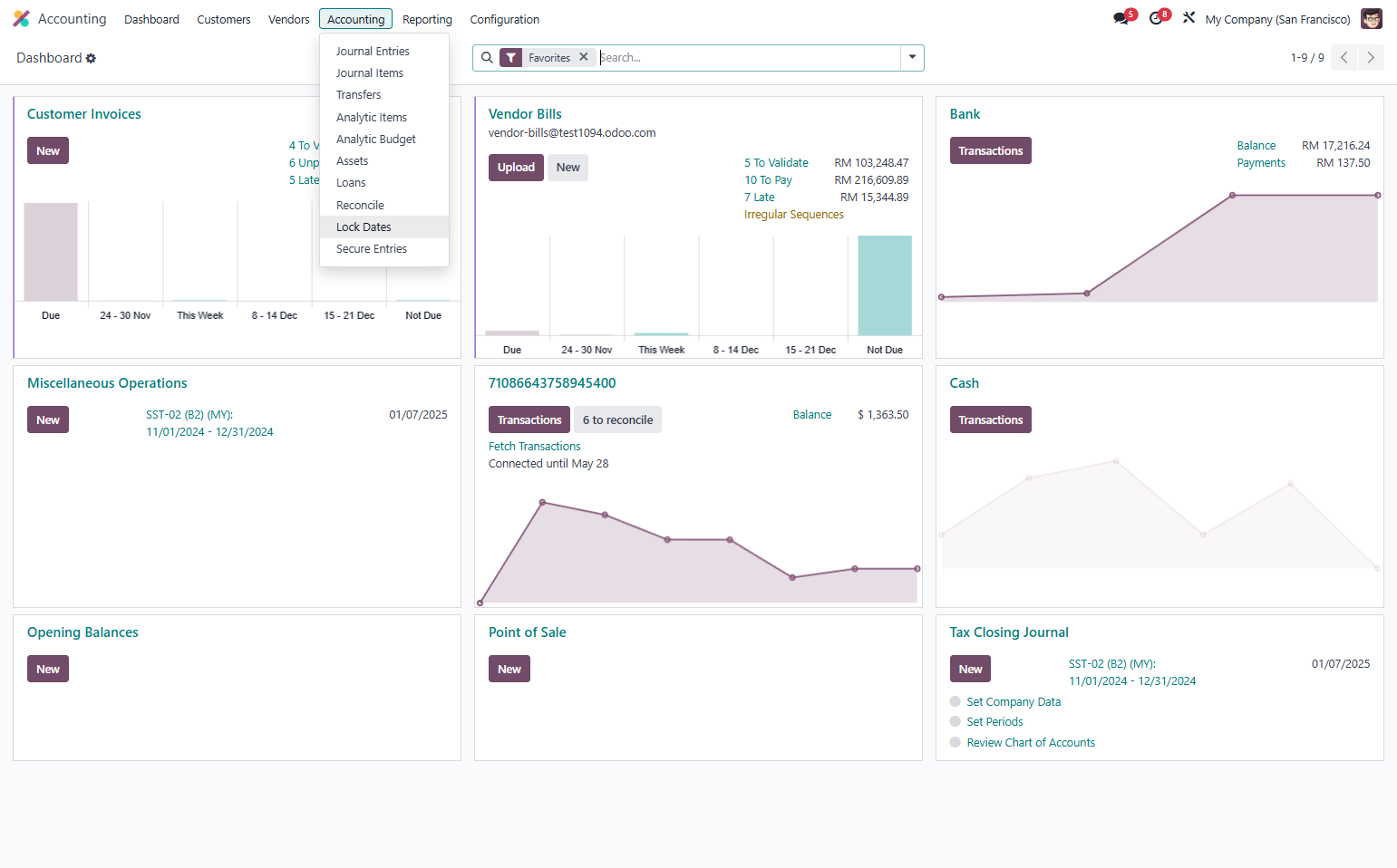The height and width of the screenshot is (868, 1397).
Task: Toggle the search options dropdown arrow
Action: [912, 58]
